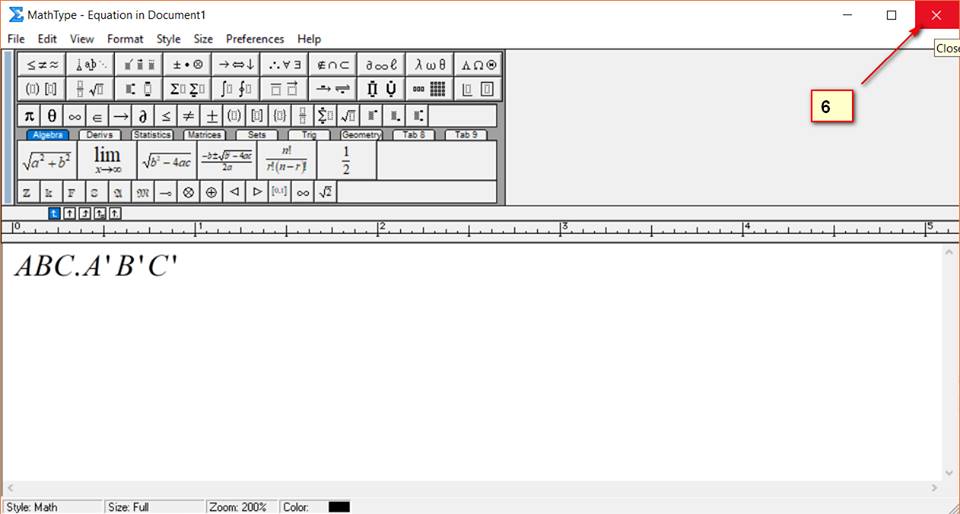Insert less-than-or-equal symbol from small bar
The width and height of the screenshot is (960, 514).
(165, 115)
